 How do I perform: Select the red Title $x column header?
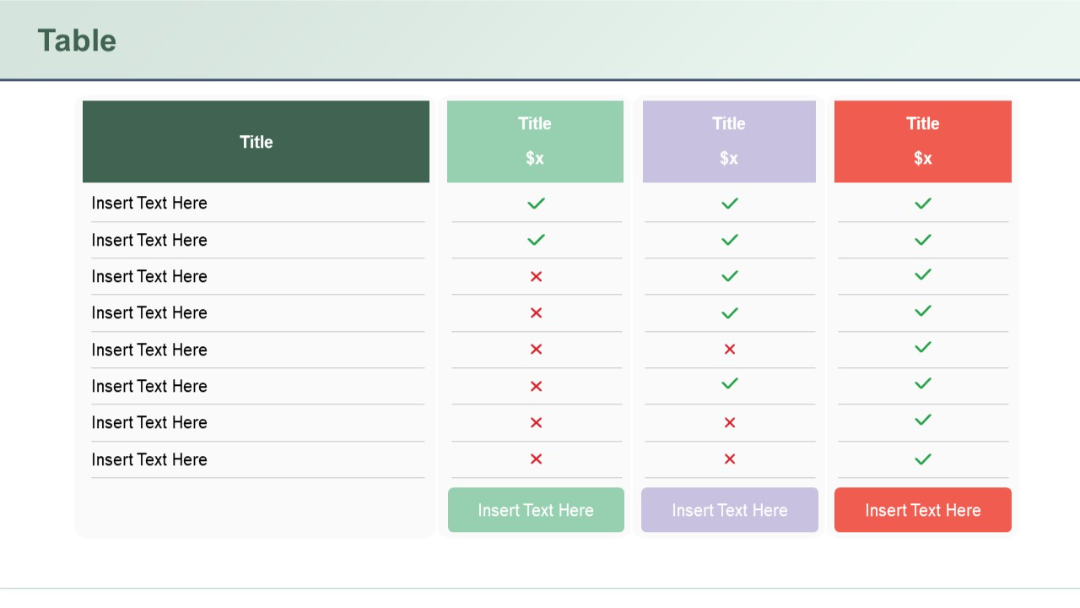pos(922,141)
